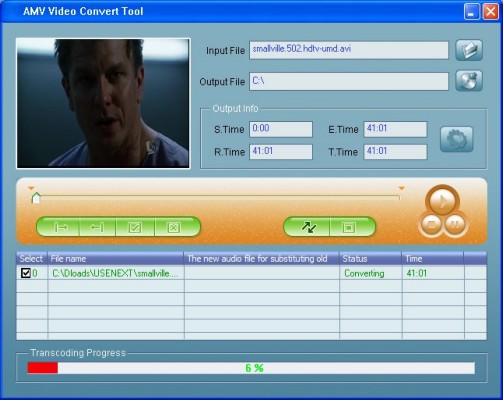Click the Input File field
This screenshot has height=400, width=503.
pyautogui.click(x=349, y=50)
